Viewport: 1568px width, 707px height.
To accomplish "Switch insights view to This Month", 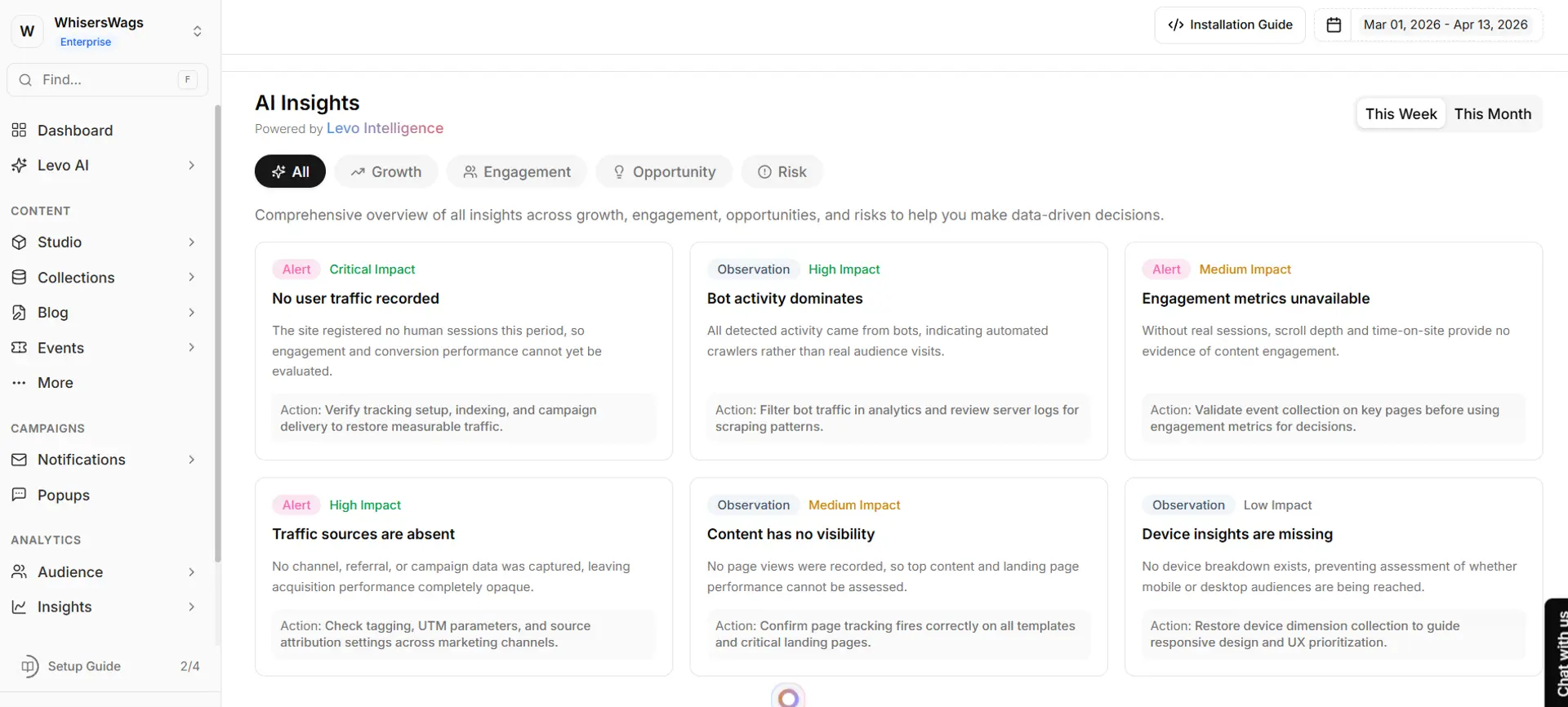I will 1492,114.
